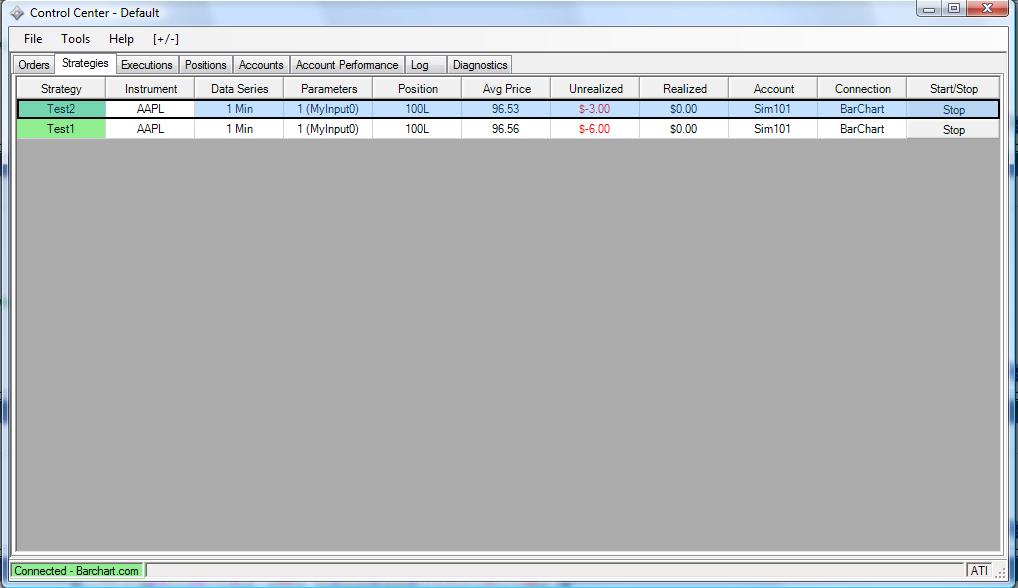Close the Control Center window
This screenshot has height=588, width=1018.
click(987, 9)
